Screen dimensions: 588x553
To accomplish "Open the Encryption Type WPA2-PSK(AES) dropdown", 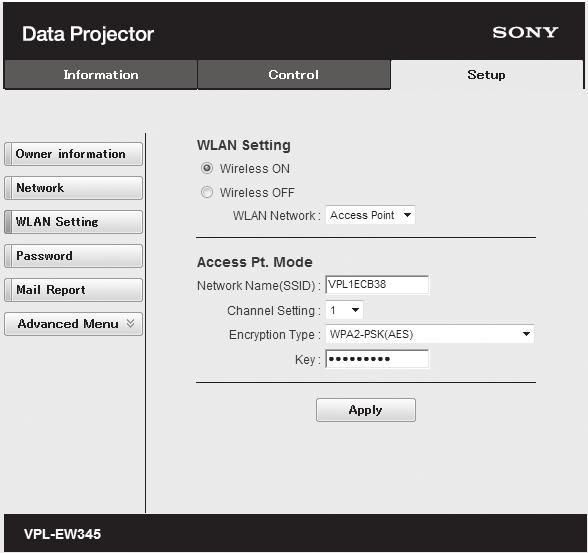I will coord(430,334).
